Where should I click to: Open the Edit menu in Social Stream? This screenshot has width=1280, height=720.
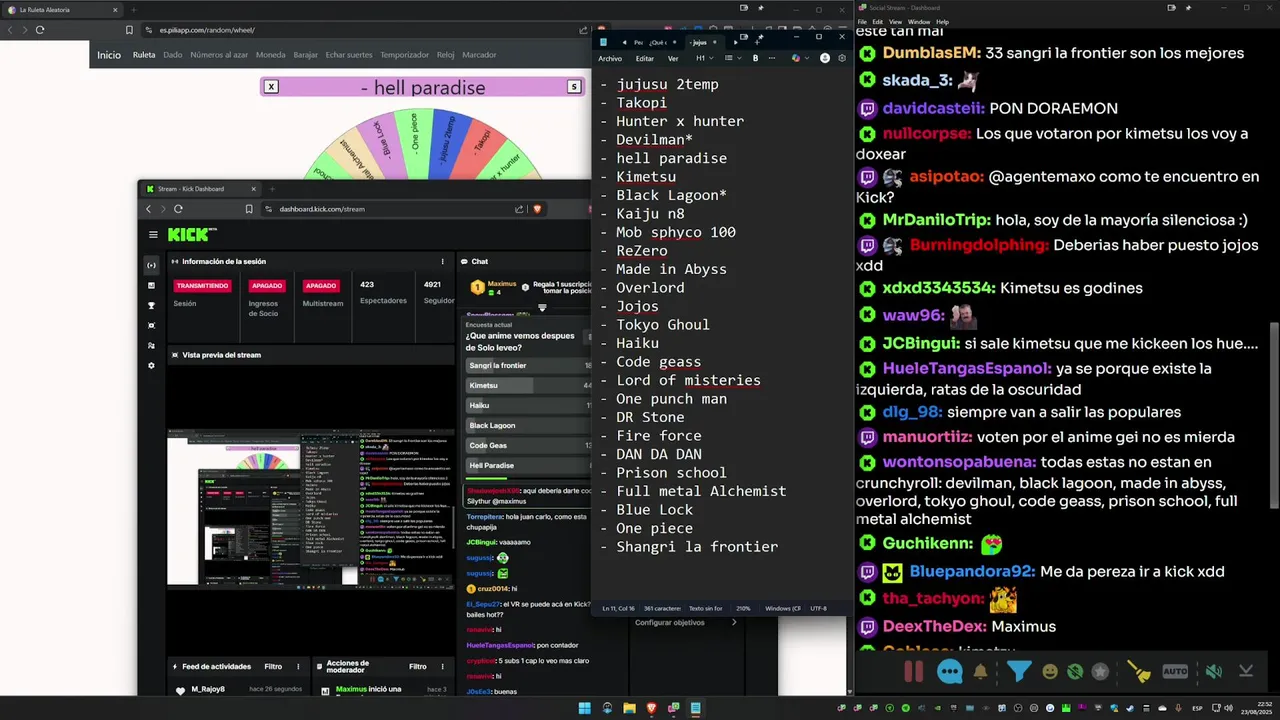coord(877,21)
